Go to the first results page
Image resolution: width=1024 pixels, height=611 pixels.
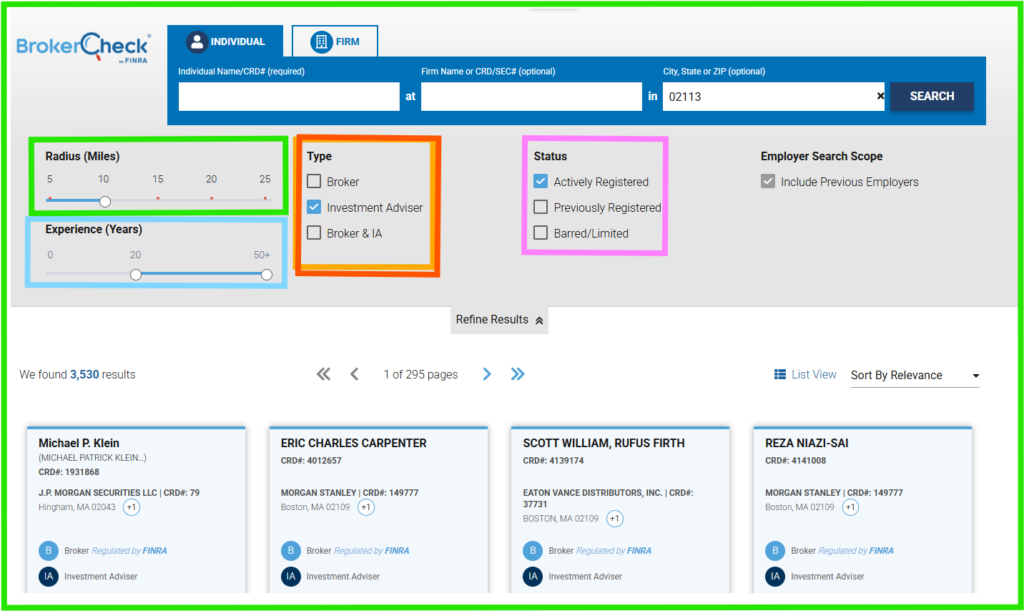pos(323,374)
